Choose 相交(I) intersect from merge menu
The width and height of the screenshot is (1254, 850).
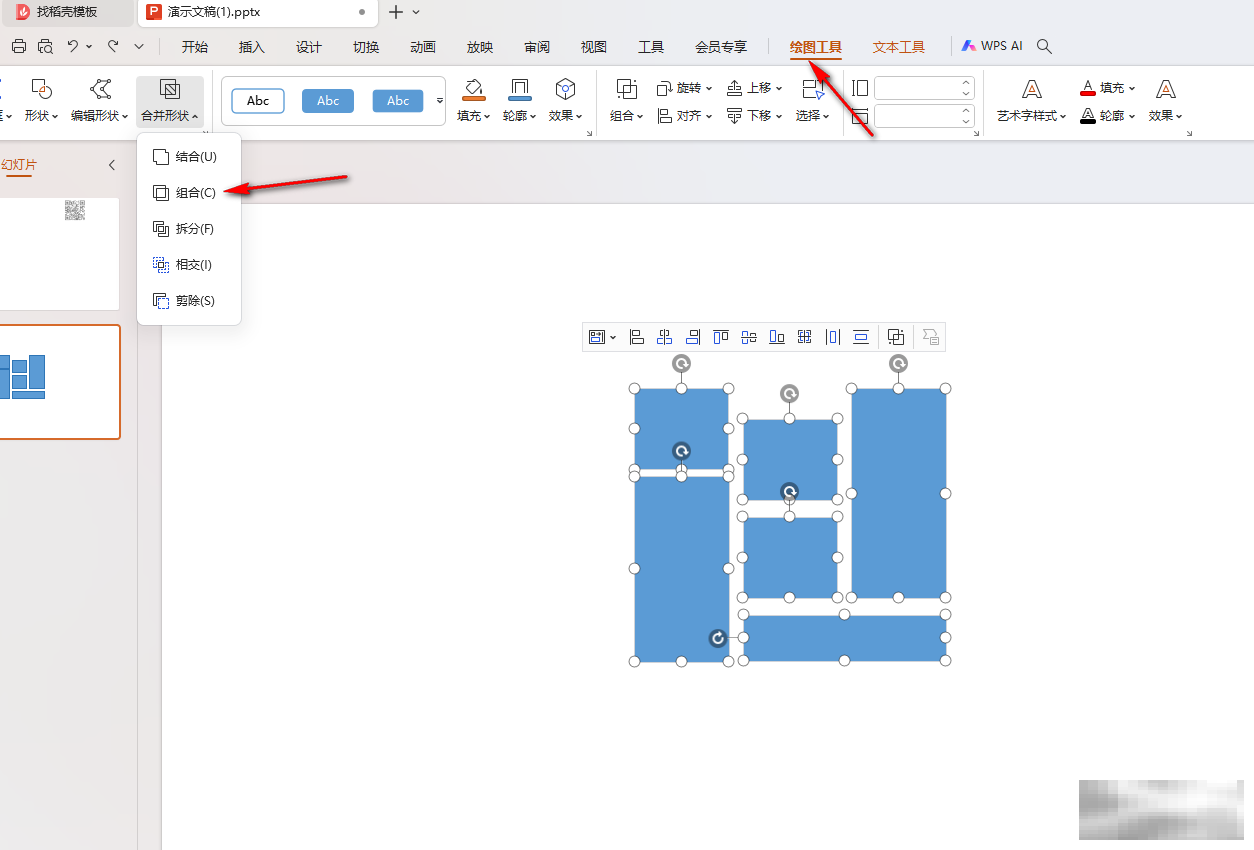coord(189,265)
